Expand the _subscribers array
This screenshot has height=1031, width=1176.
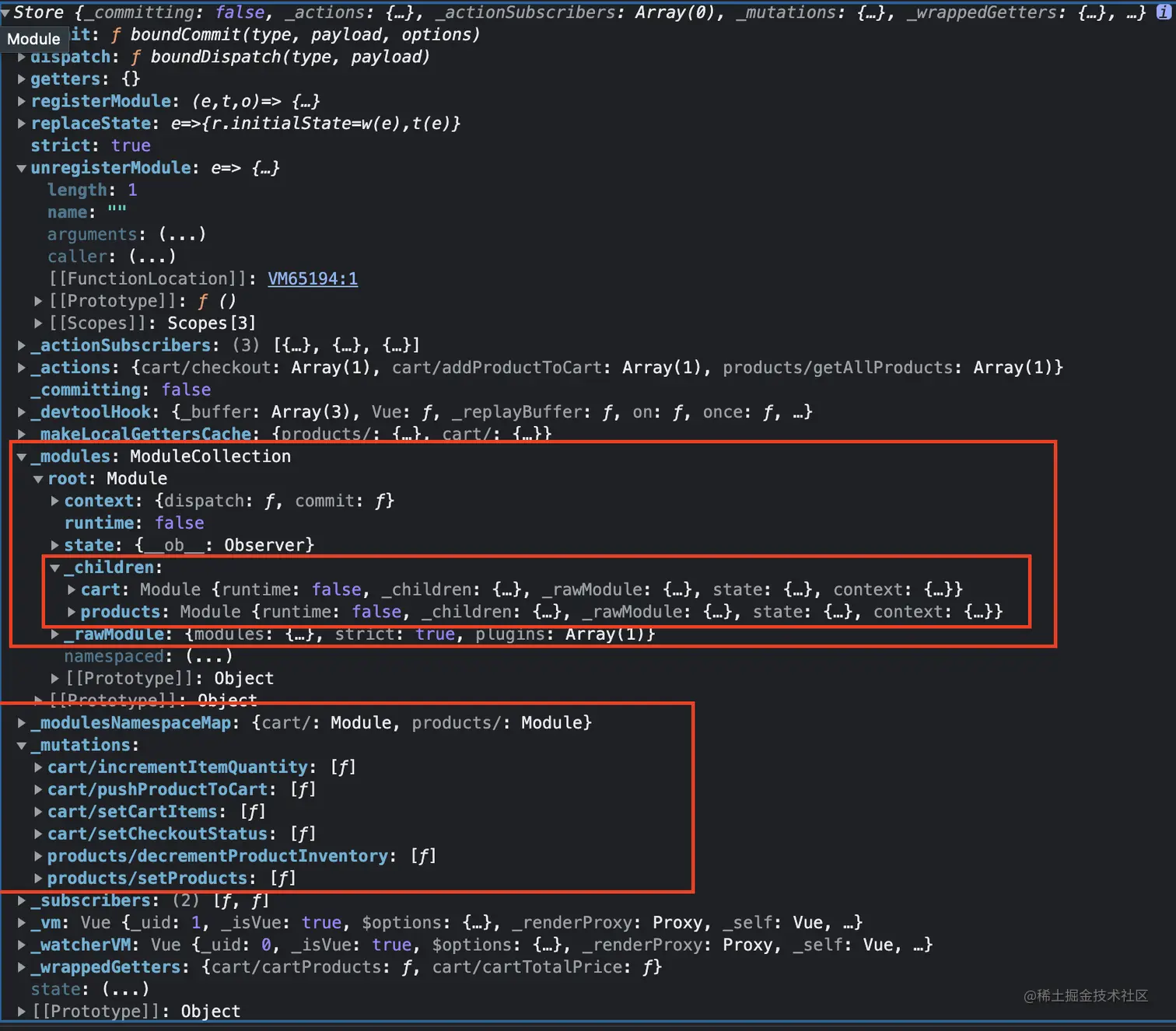[22, 900]
